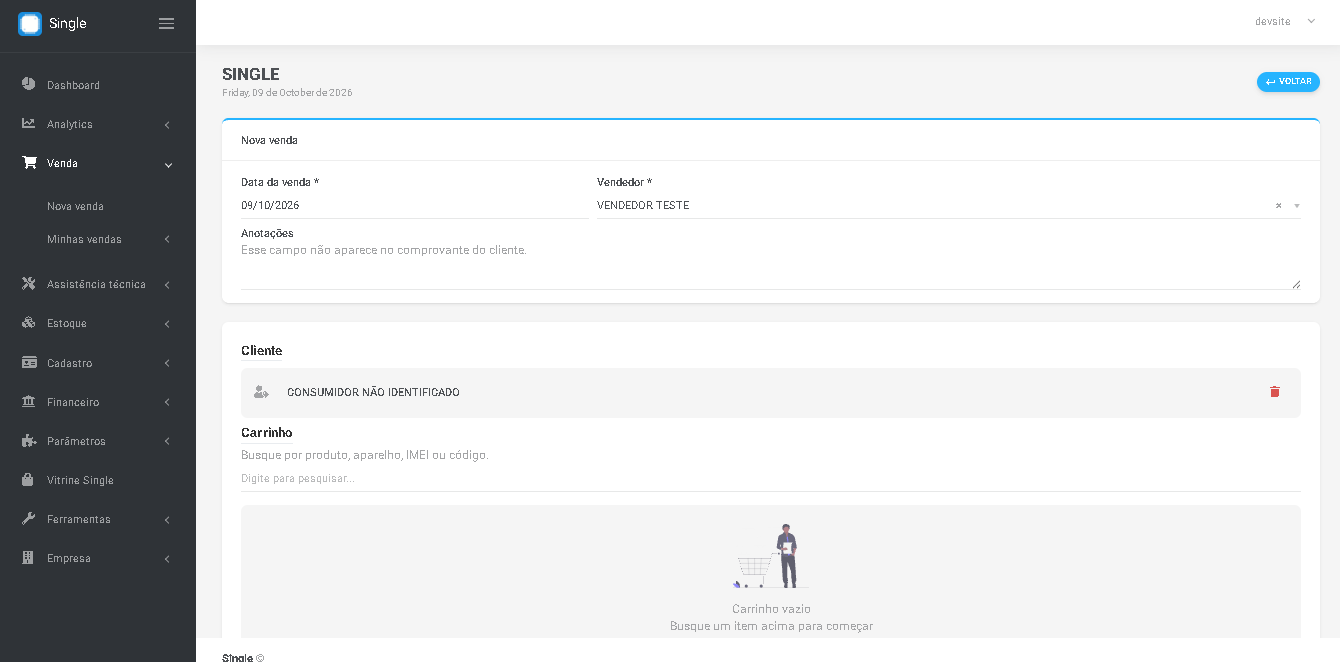Click the Parâmetros puzzle piece icon
The width and height of the screenshot is (1340, 662).
(x=29, y=440)
